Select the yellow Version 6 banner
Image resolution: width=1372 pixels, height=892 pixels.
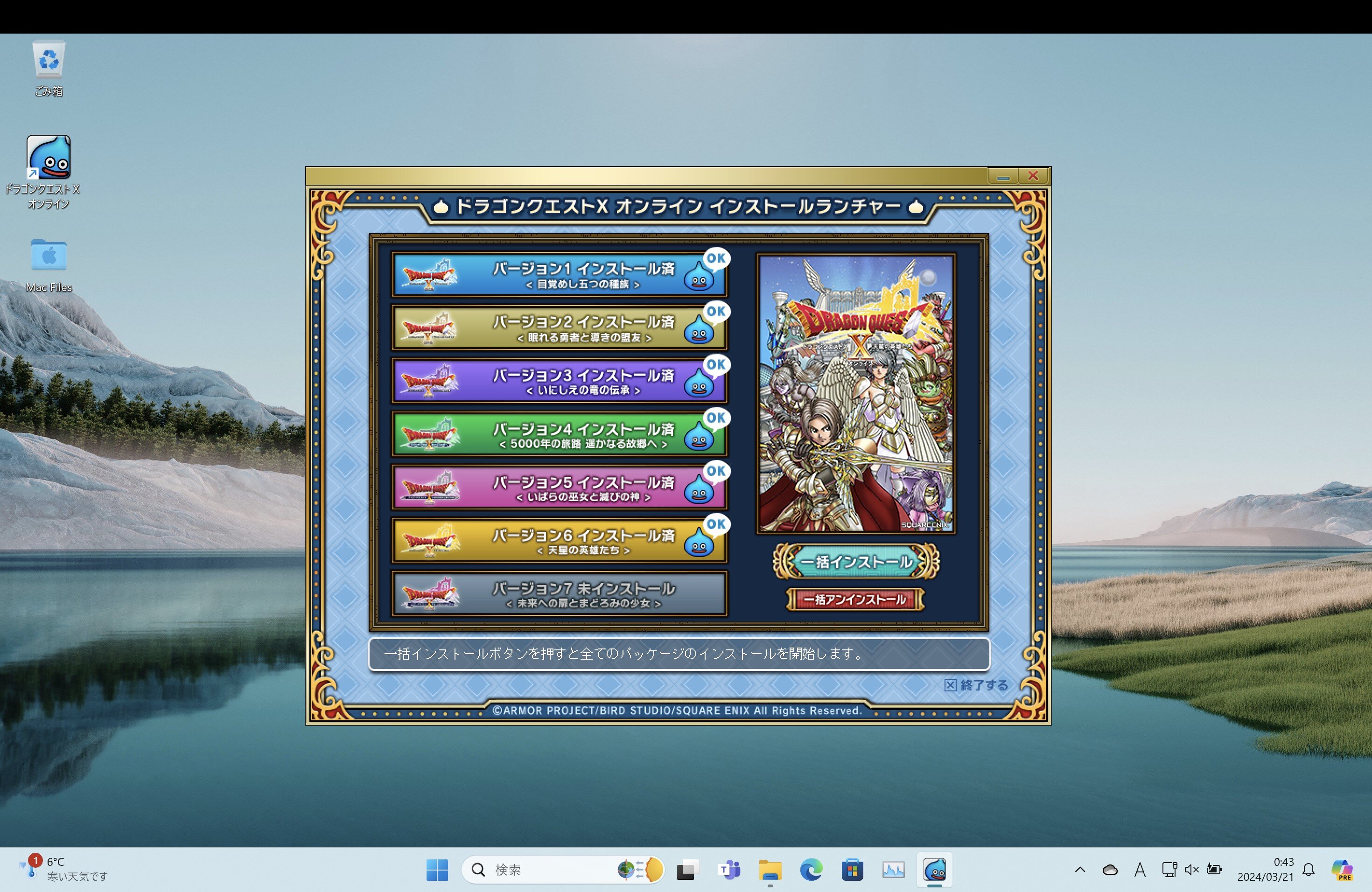559,541
